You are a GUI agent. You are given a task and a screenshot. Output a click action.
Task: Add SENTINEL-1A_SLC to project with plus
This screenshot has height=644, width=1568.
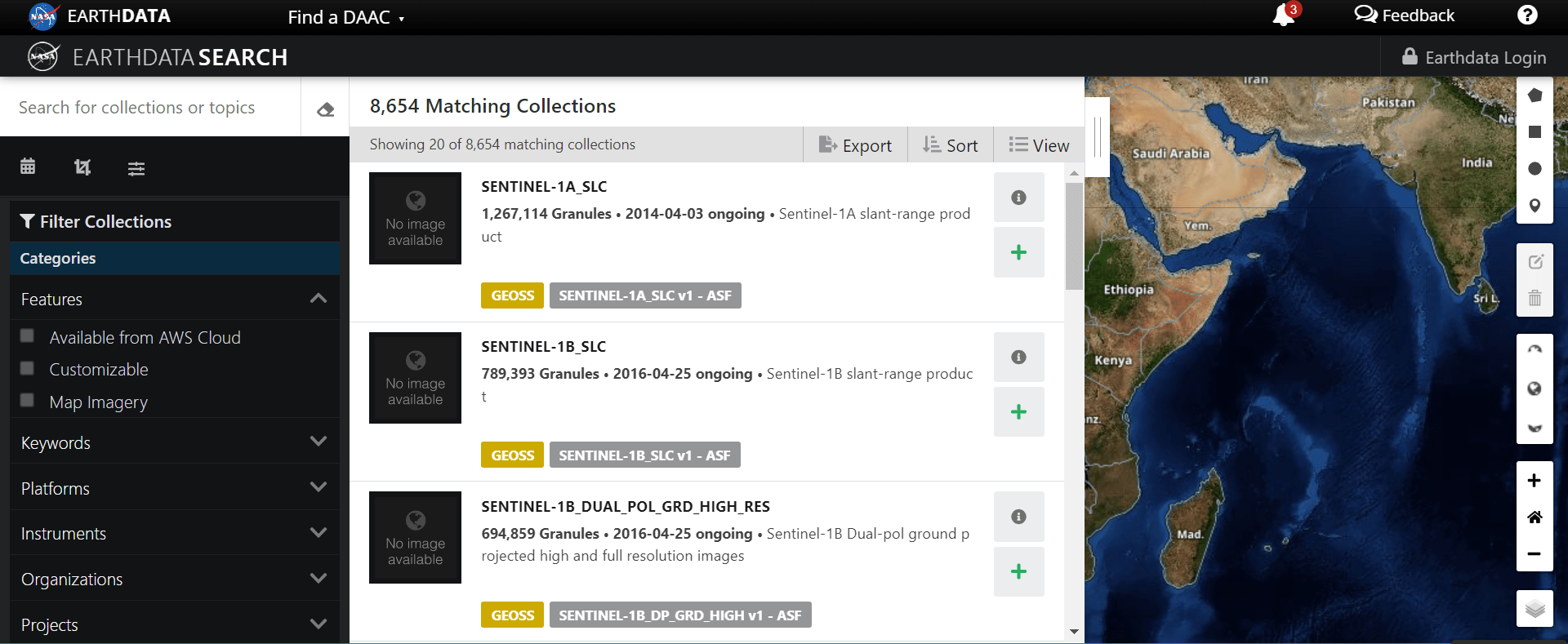click(1018, 252)
